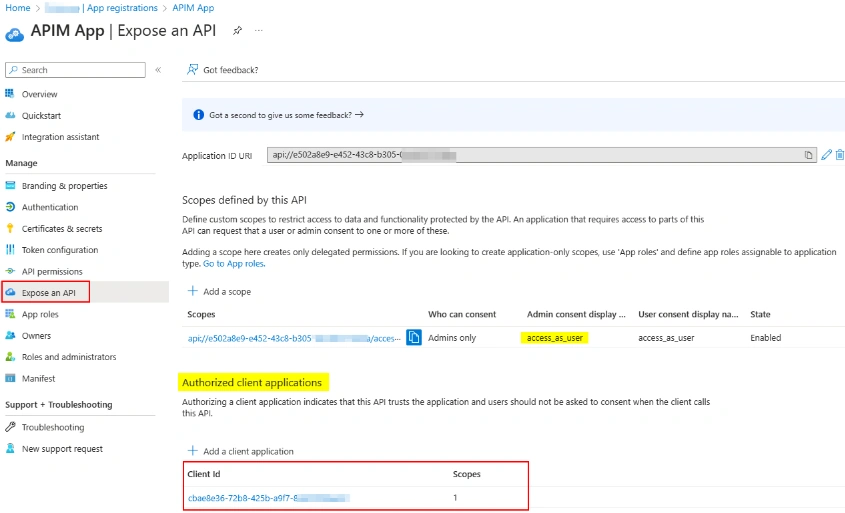Open the feedback banner link

pyautogui.click(x=286, y=115)
